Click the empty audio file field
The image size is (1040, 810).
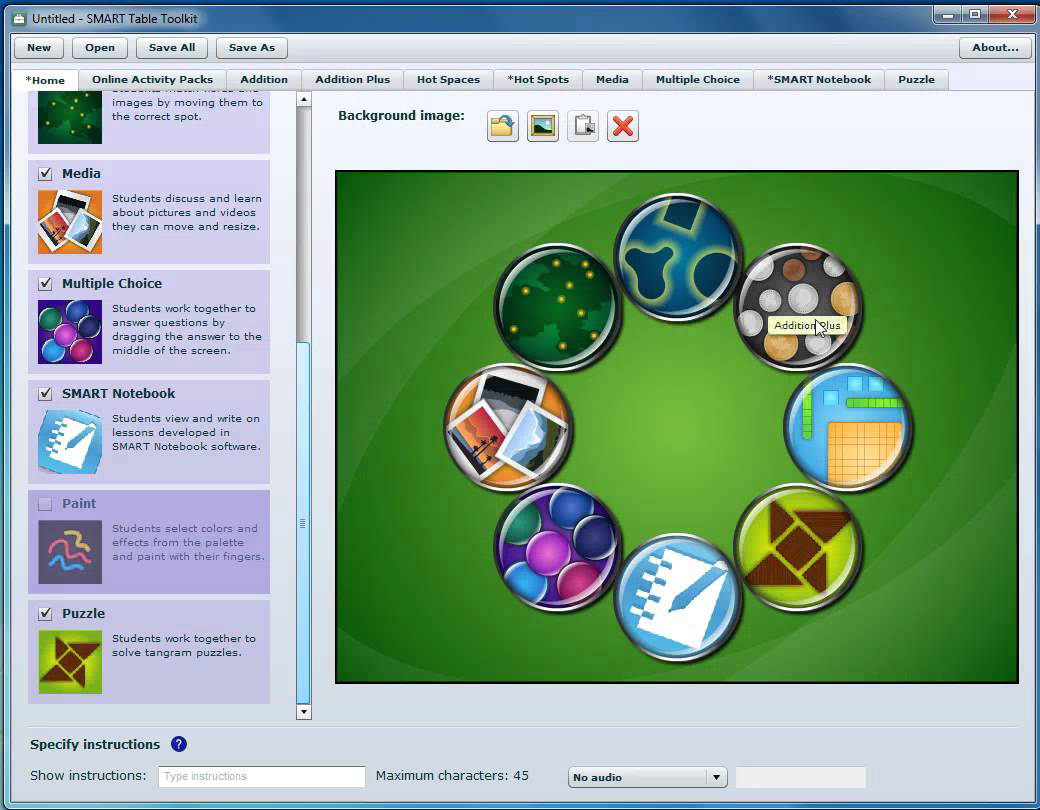(x=801, y=777)
